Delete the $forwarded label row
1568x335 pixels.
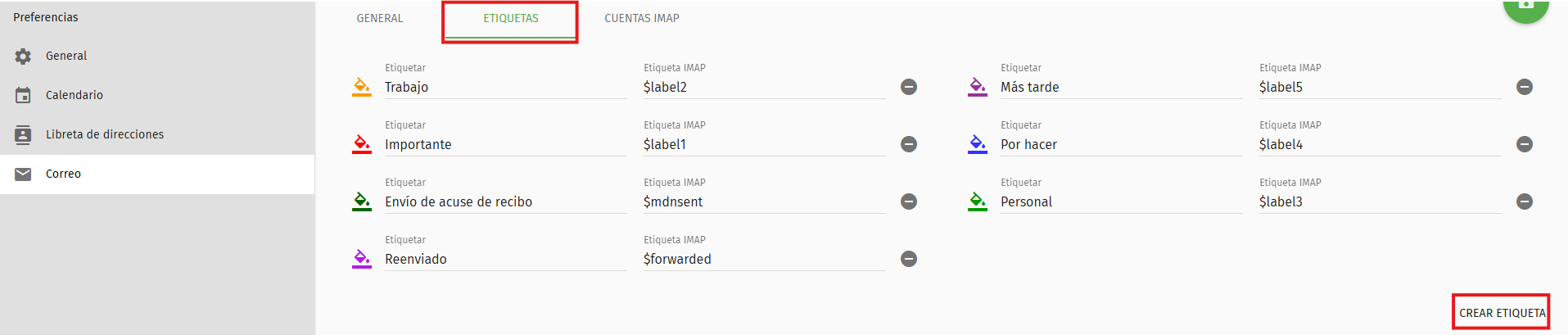coord(909,259)
